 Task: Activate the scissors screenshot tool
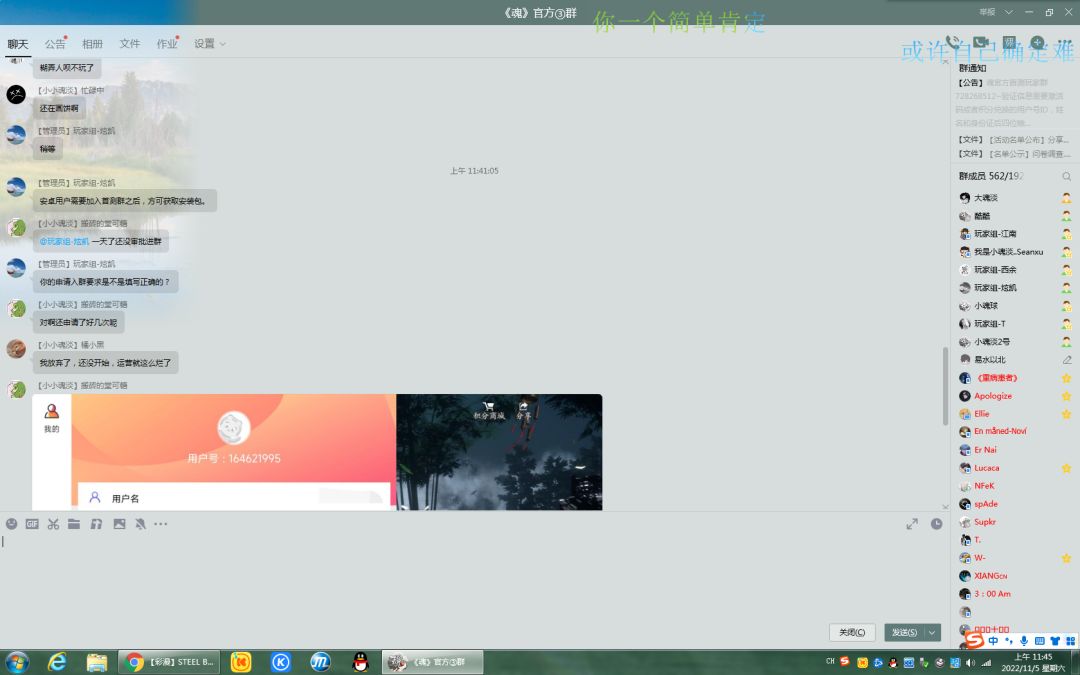(53, 524)
